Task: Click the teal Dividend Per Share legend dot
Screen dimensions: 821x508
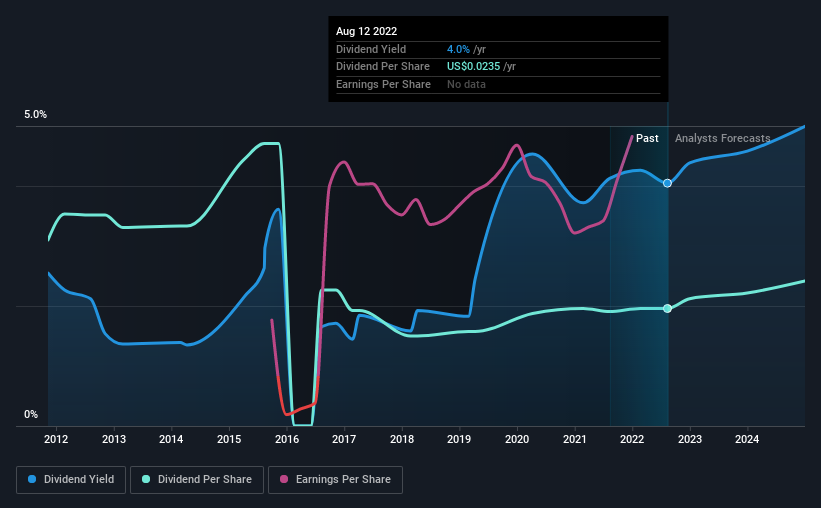Action: 146,479
